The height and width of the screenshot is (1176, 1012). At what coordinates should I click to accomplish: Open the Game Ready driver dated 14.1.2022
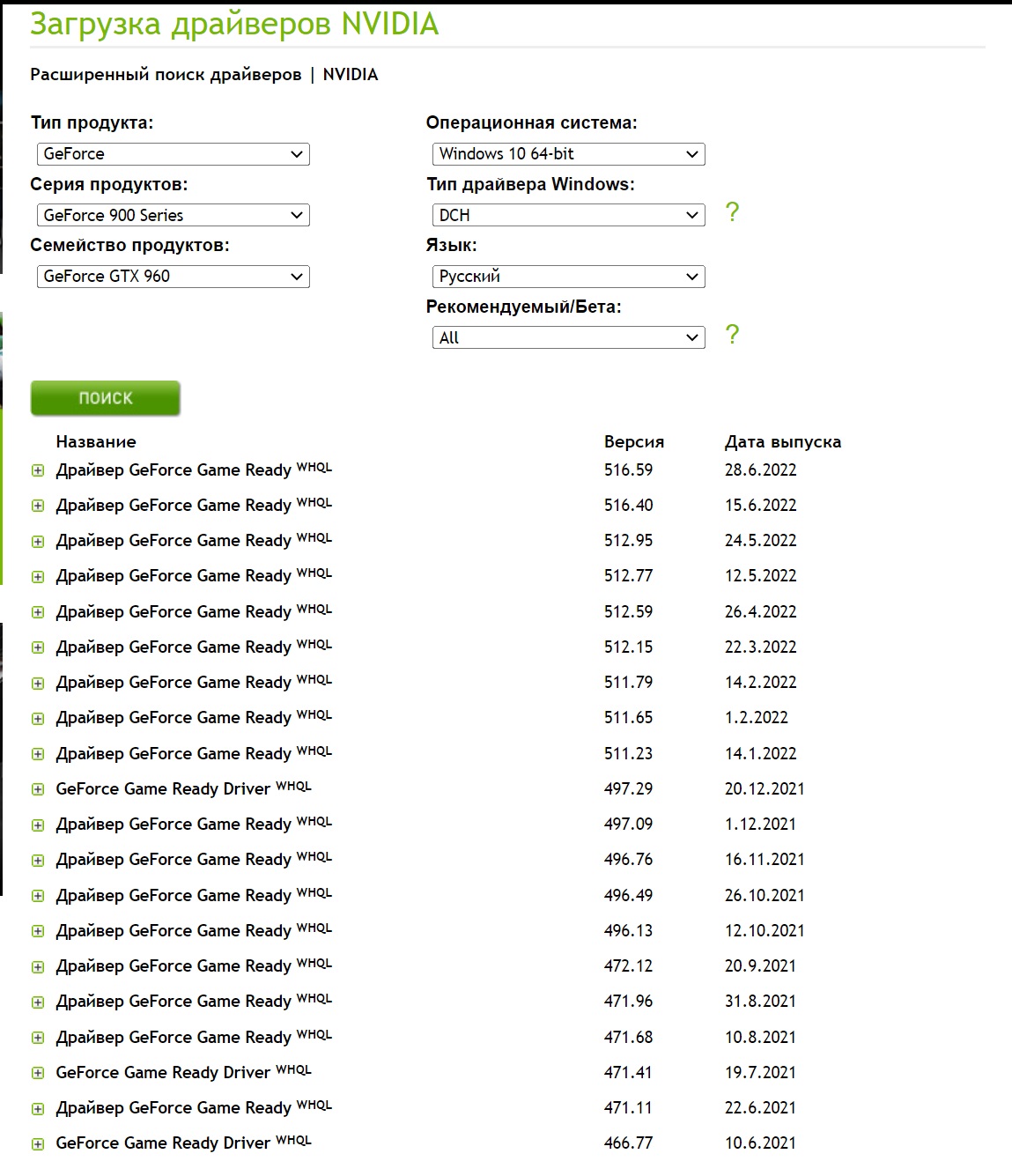pos(194,753)
